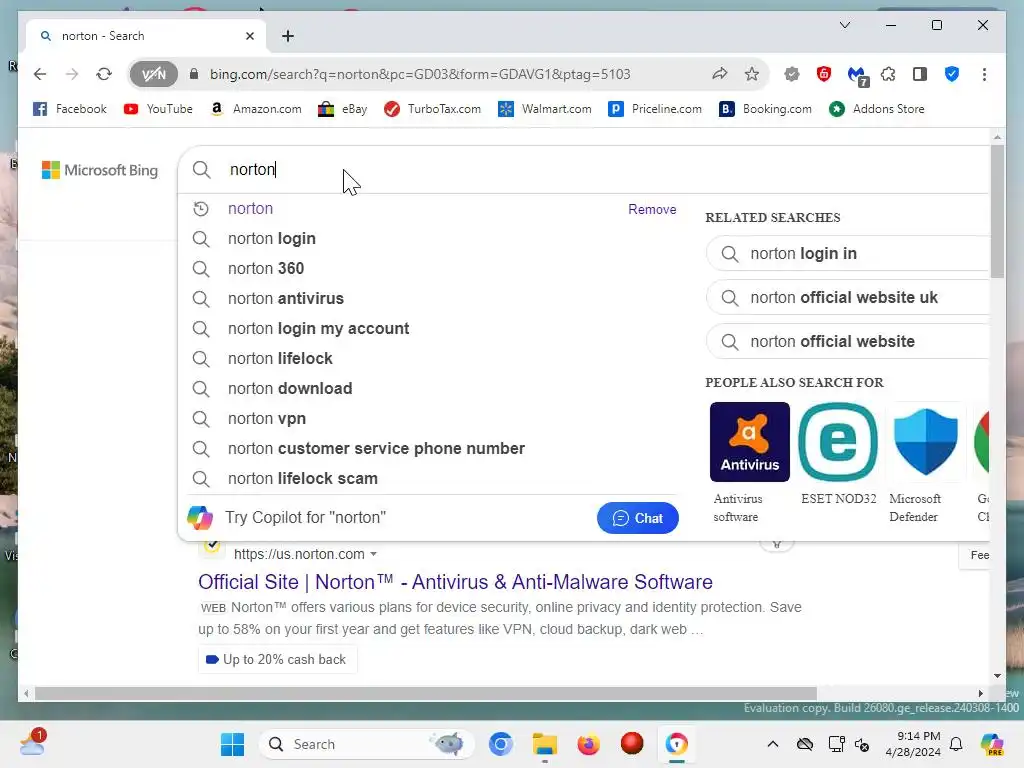The width and height of the screenshot is (1024, 768).
Task: Close the 'norton - Search' tab
Action: coord(249,36)
